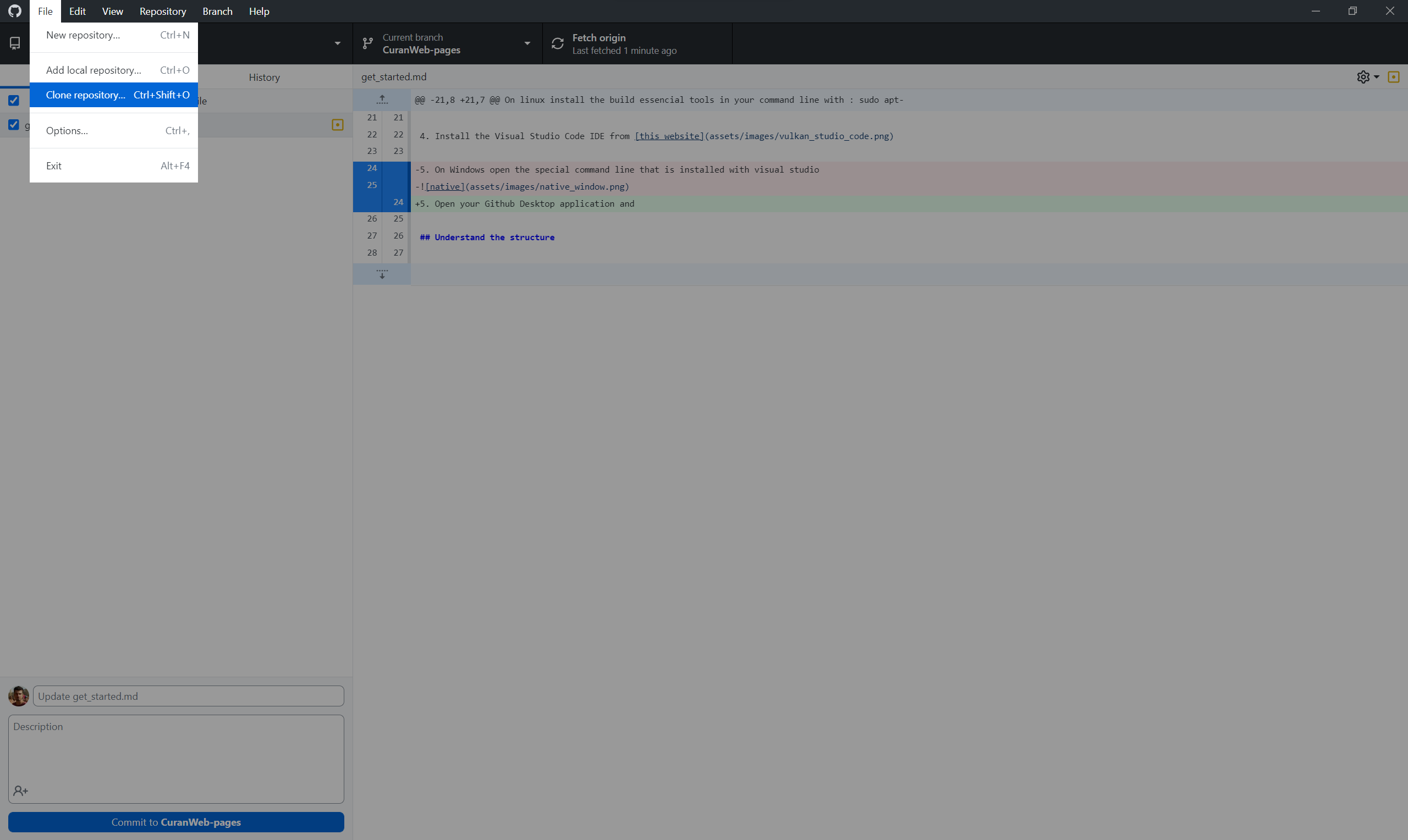Expand the Current branch dropdown
The height and width of the screenshot is (840, 1408).
526,43
